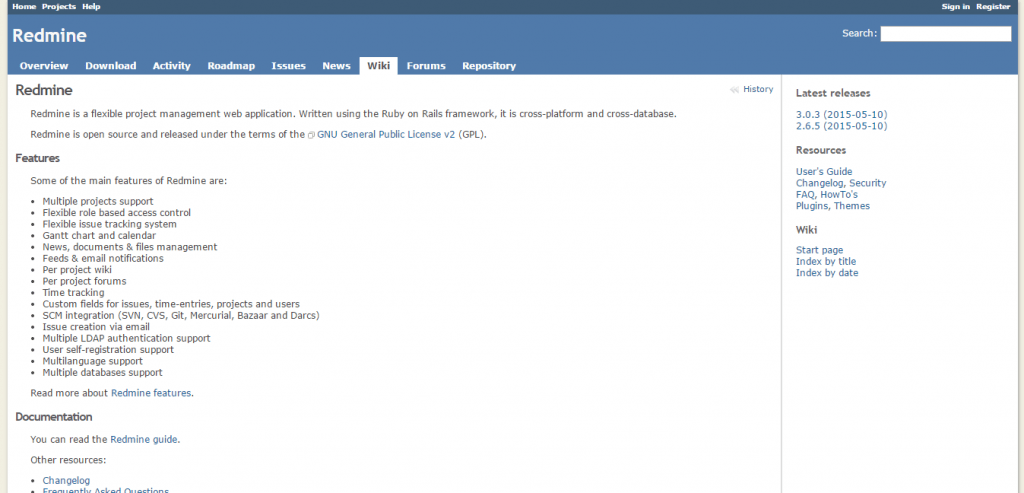The height and width of the screenshot is (493, 1024).
Task: Switch to the Repository tab
Action: pyautogui.click(x=489, y=66)
